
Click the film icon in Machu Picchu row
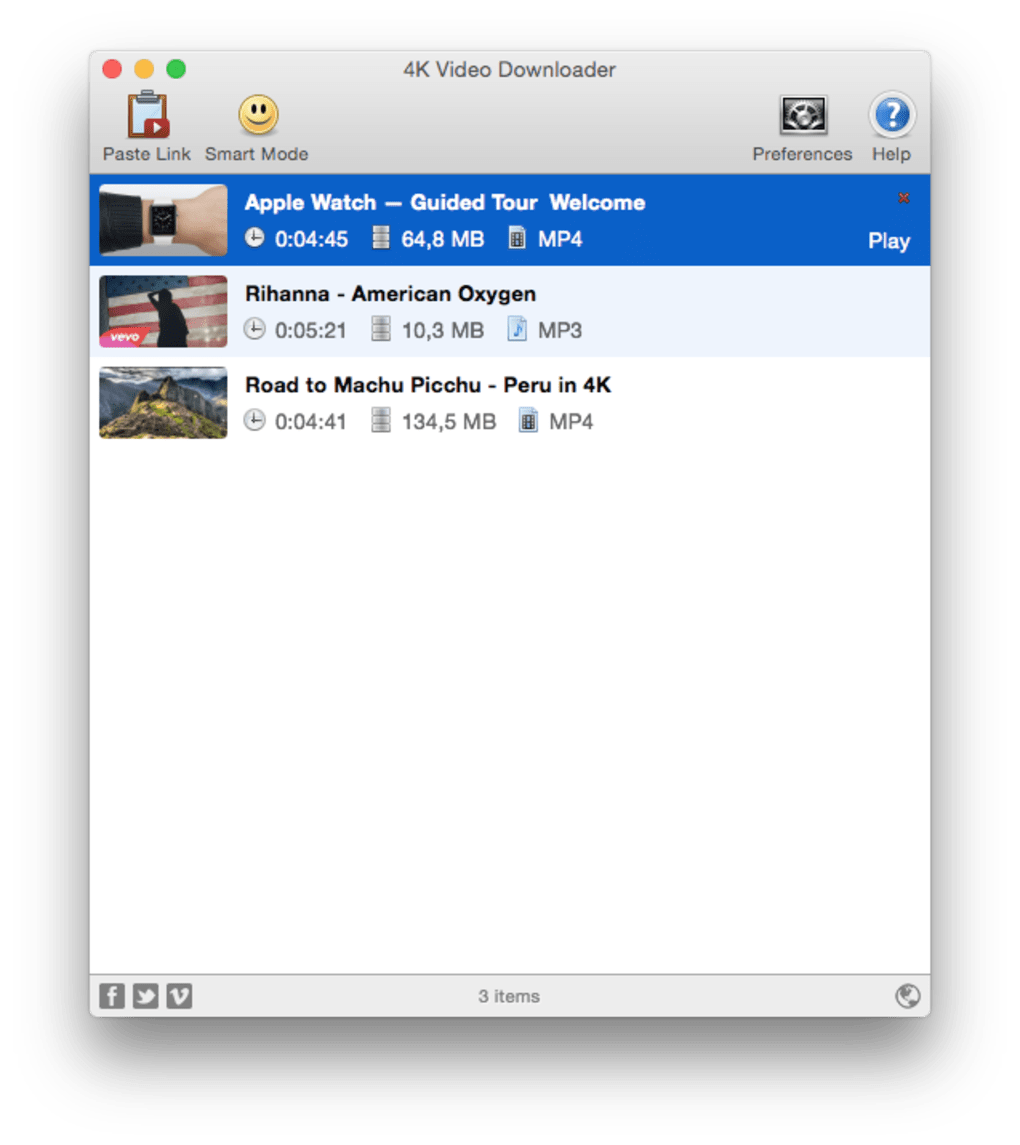tap(528, 421)
